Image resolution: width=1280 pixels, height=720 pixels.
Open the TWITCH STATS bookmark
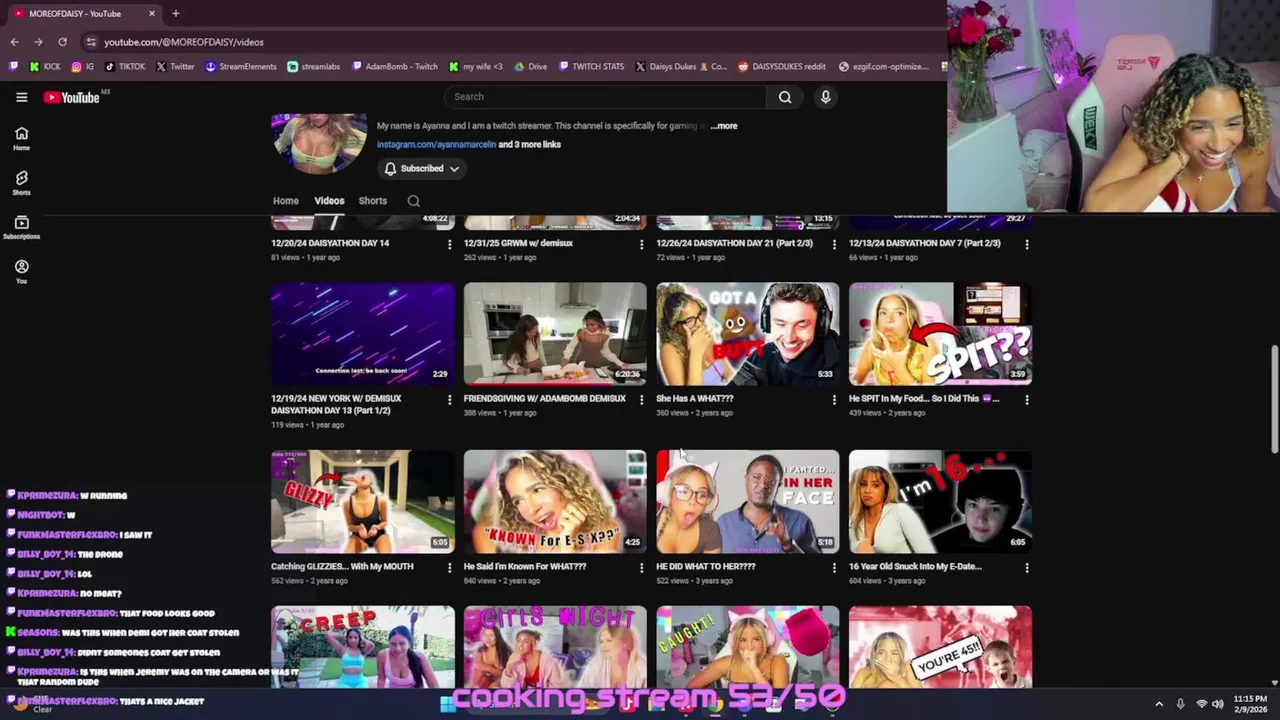pos(591,67)
